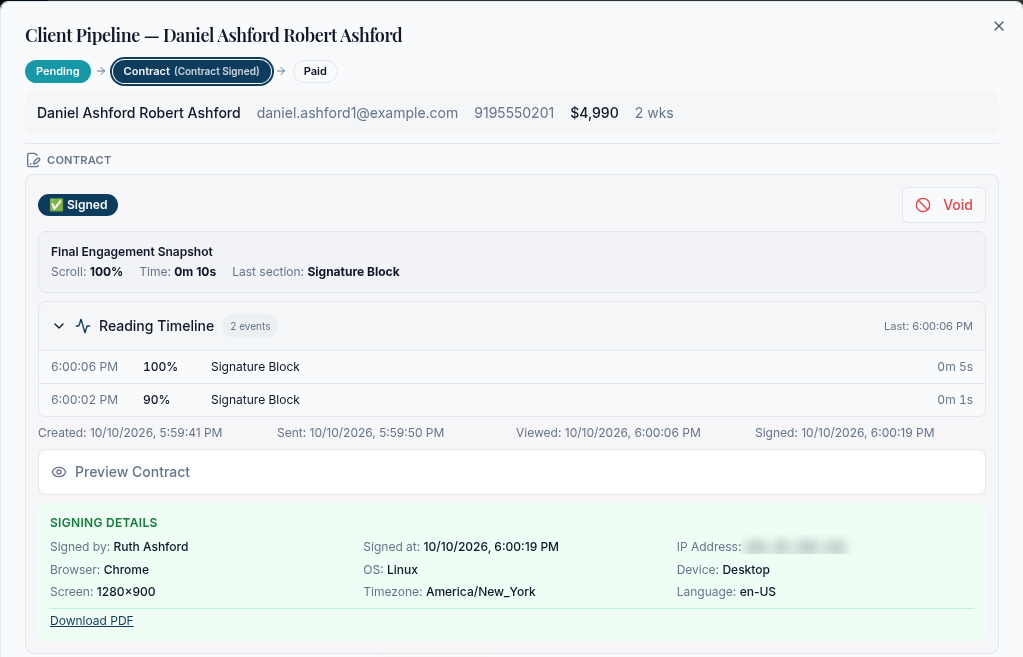Click the phone number 9195550201
1023x657 pixels.
pos(514,113)
